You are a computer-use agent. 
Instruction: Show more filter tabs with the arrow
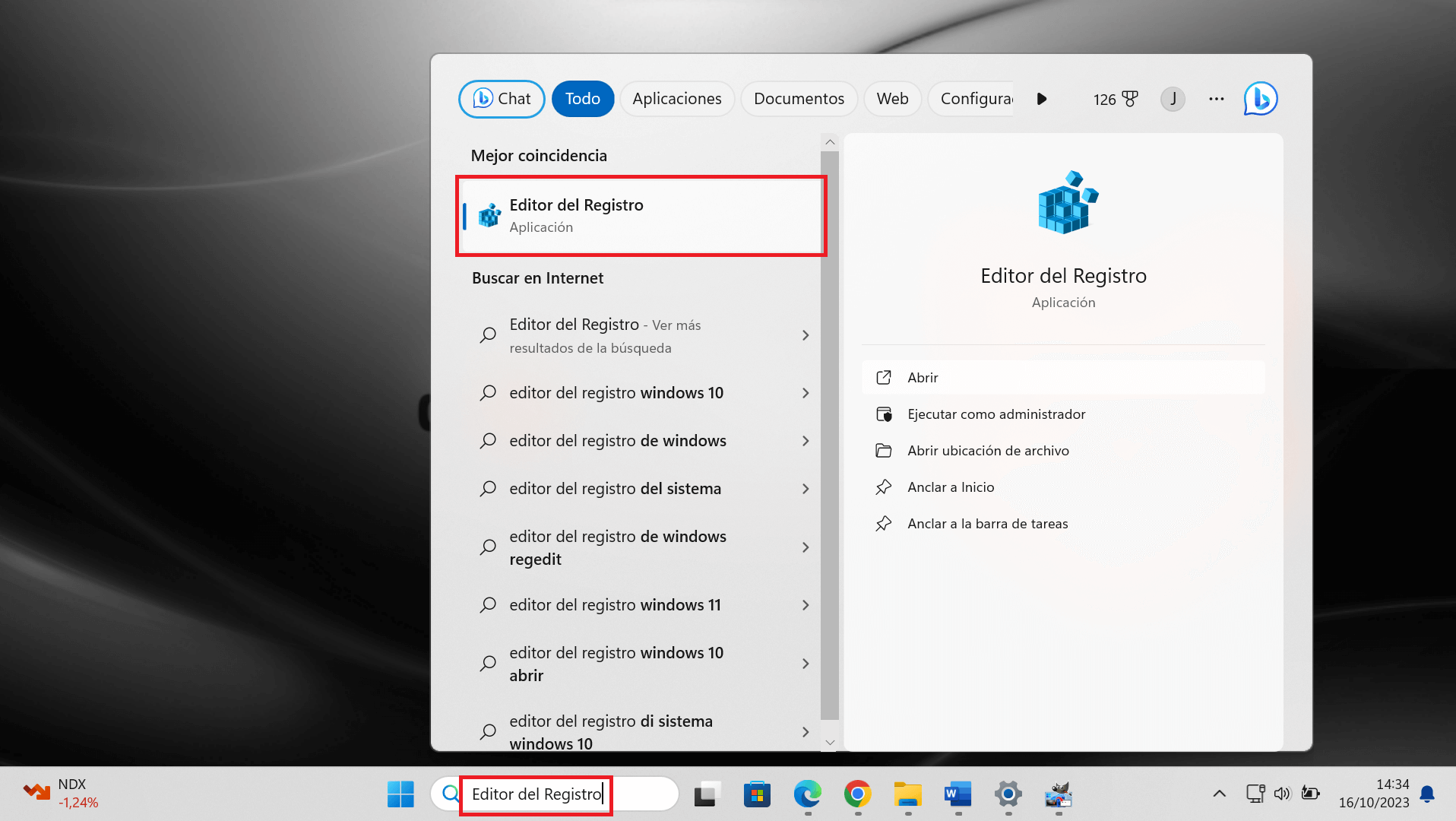tap(1042, 99)
